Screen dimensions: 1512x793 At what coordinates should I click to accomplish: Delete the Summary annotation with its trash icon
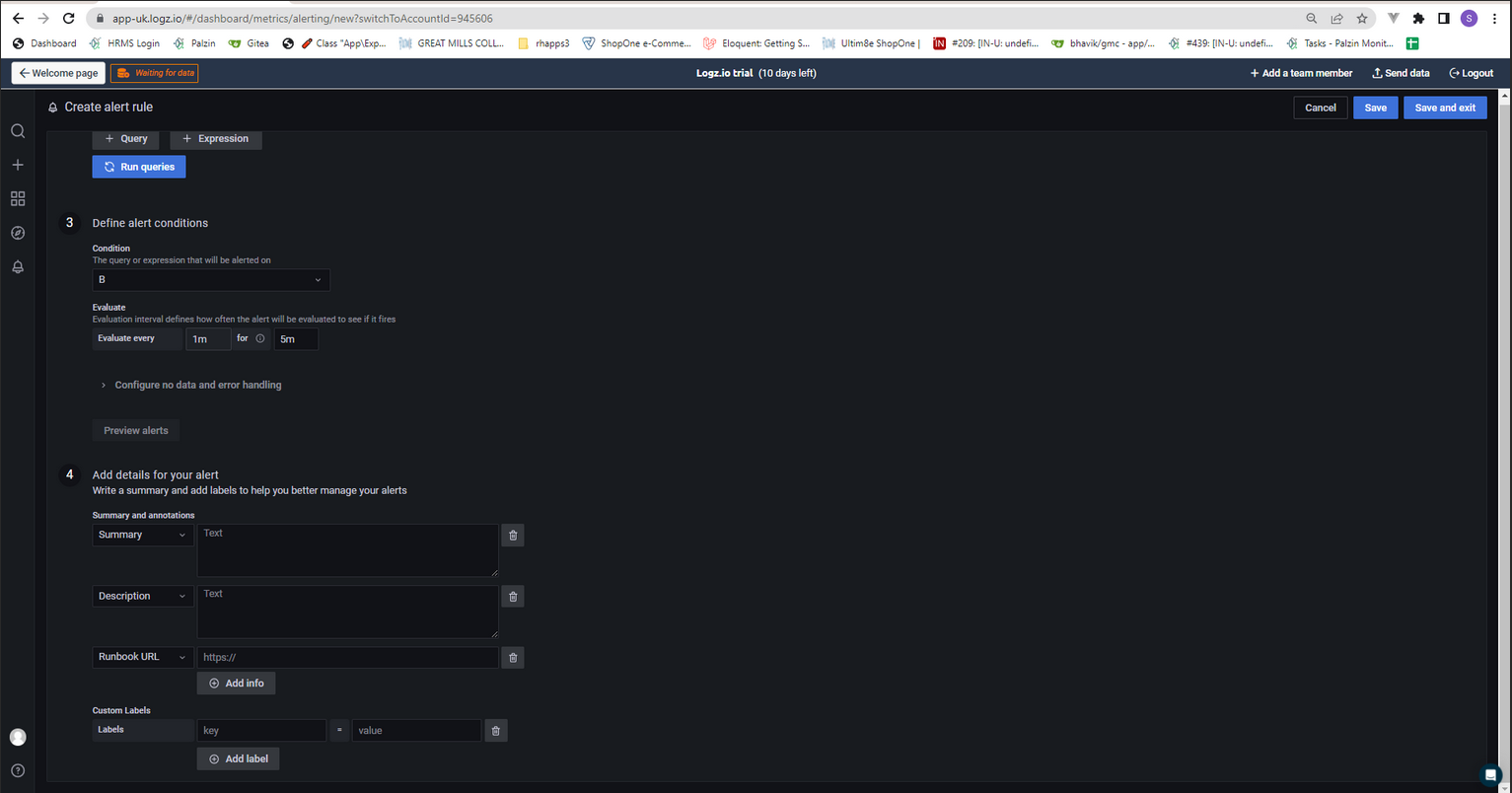[513, 535]
